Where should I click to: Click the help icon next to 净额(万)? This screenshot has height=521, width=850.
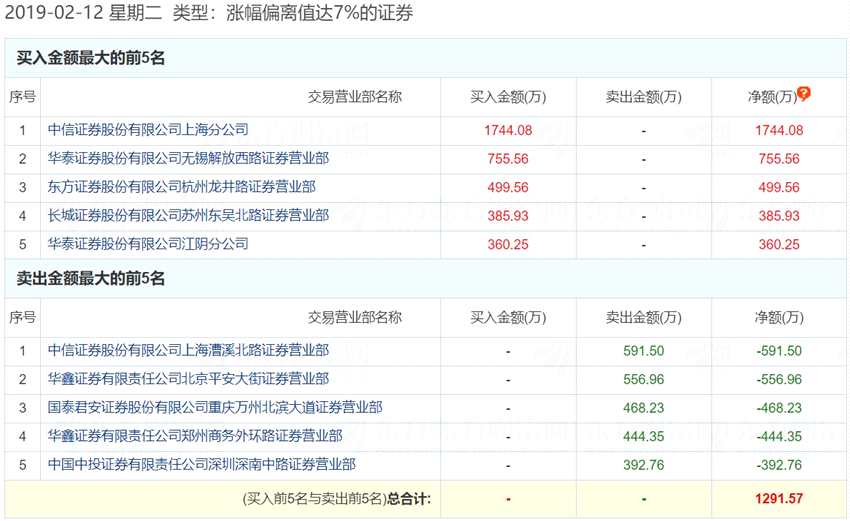[804, 94]
